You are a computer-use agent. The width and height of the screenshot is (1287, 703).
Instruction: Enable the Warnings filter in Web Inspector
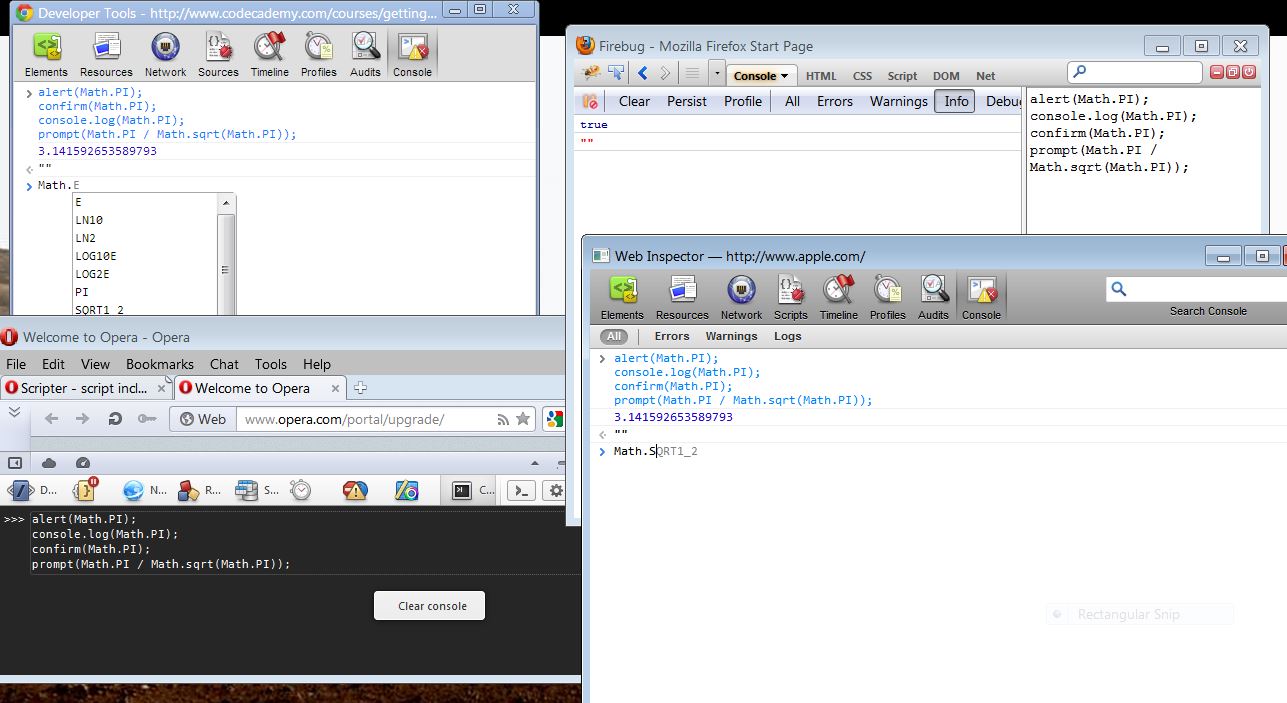coord(731,336)
